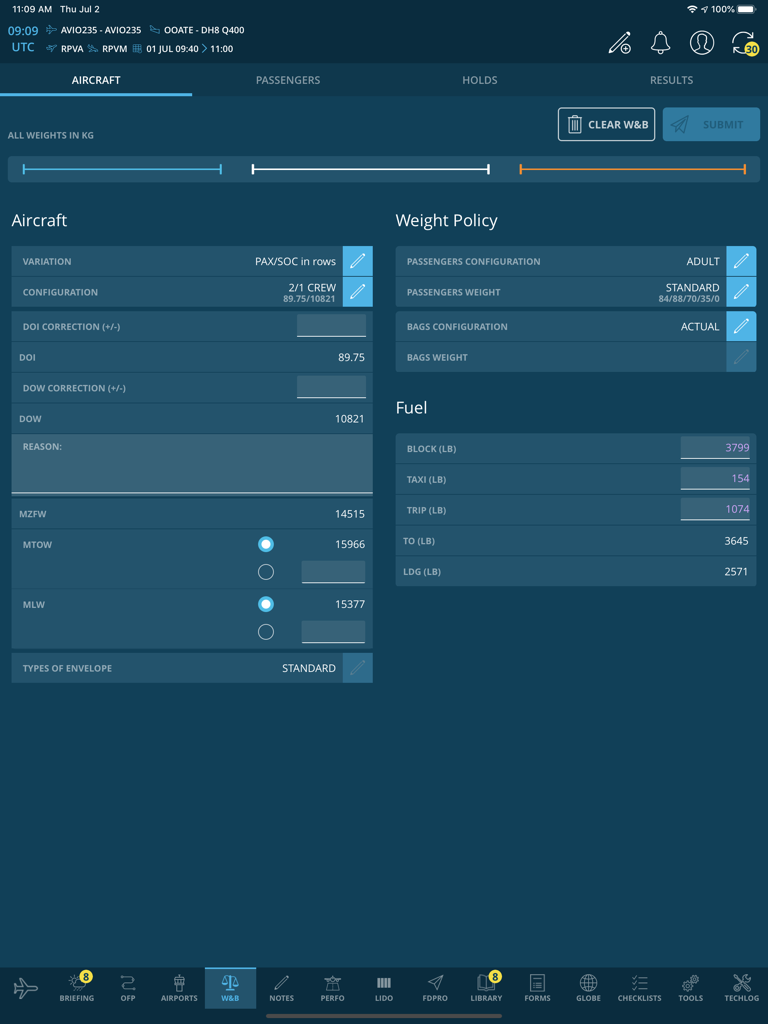Focus the custom MTOW input field
The width and height of the screenshot is (768, 1024).
point(333,572)
